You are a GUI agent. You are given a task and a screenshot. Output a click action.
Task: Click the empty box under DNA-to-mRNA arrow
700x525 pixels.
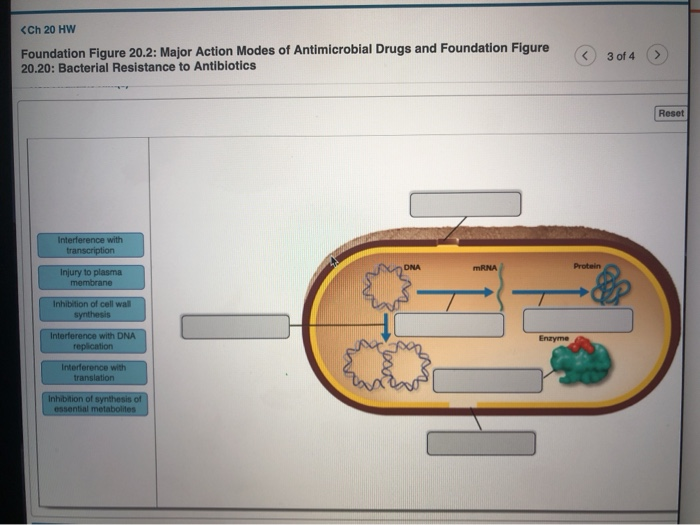(449, 325)
